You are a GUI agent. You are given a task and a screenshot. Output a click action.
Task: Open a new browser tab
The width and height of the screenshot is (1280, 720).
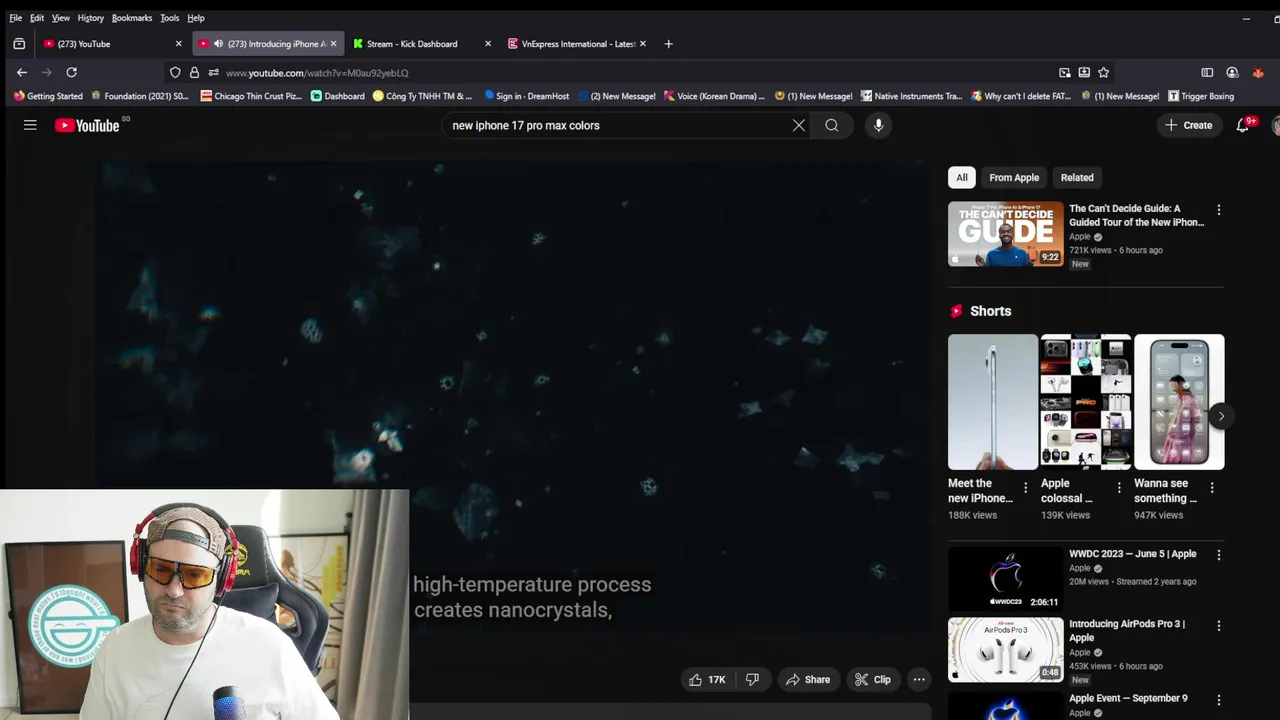click(668, 44)
